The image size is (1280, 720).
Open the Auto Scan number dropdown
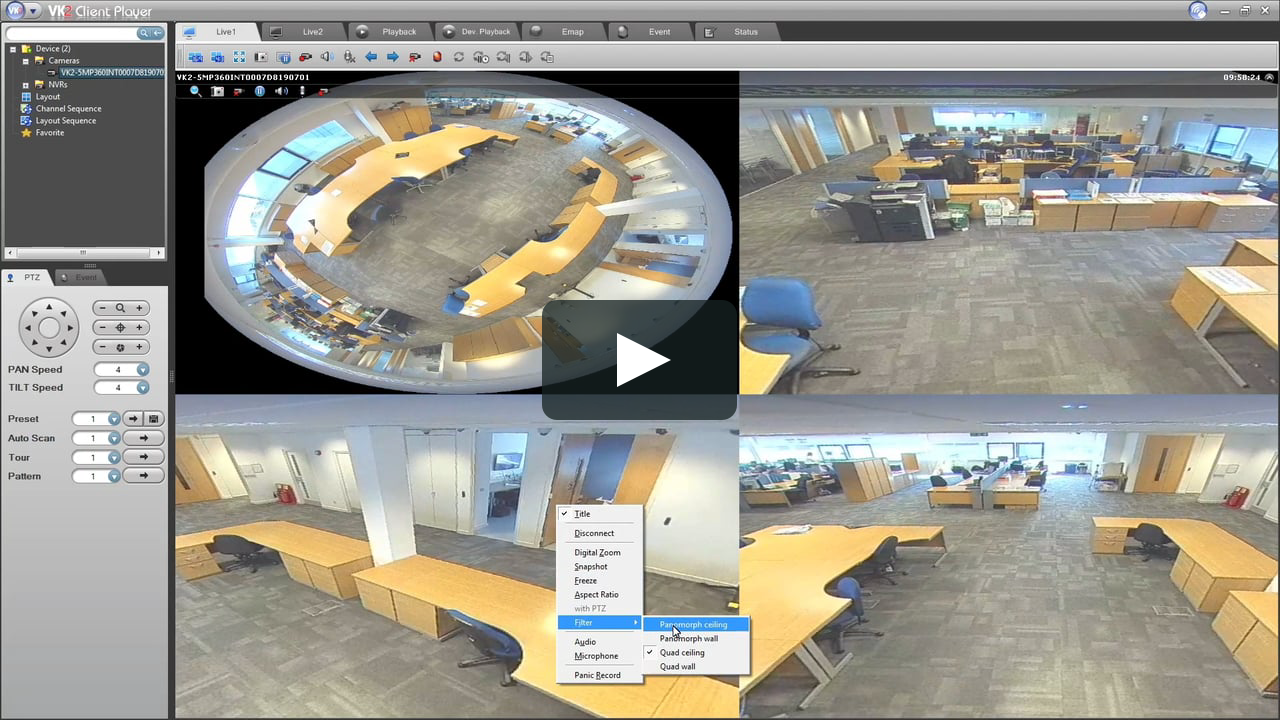pyautogui.click(x=114, y=438)
